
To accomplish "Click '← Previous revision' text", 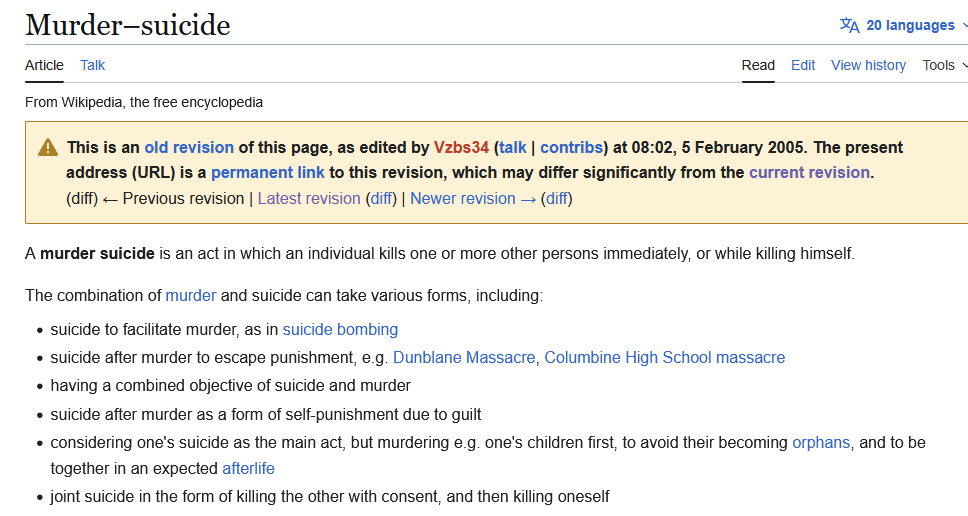I will [x=173, y=199].
